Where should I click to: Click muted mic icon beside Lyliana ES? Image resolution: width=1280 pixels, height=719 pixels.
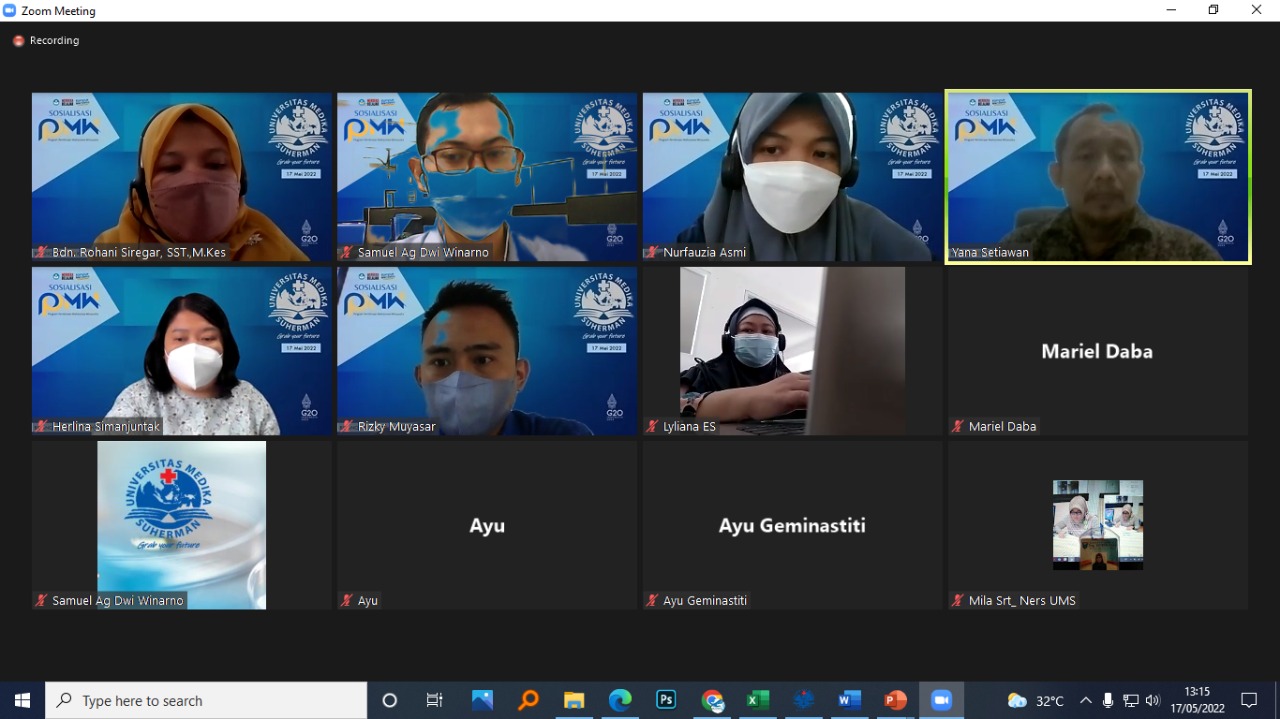click(x=652, y=427)
